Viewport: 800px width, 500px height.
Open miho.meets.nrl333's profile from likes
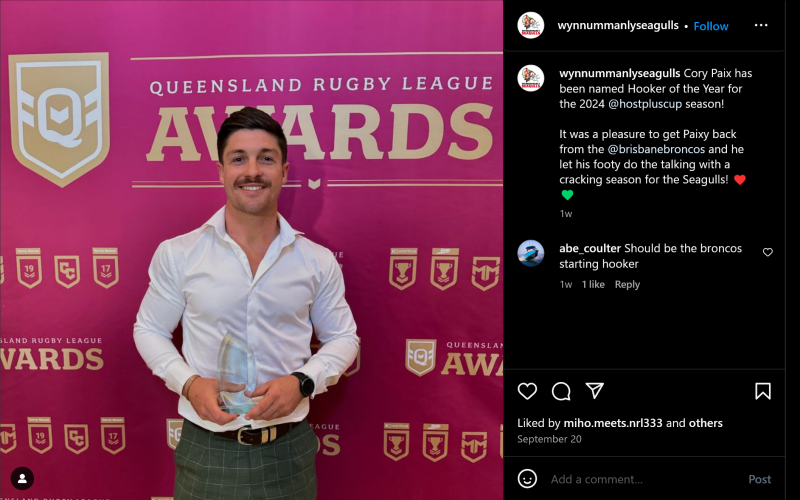coord(613,423)
